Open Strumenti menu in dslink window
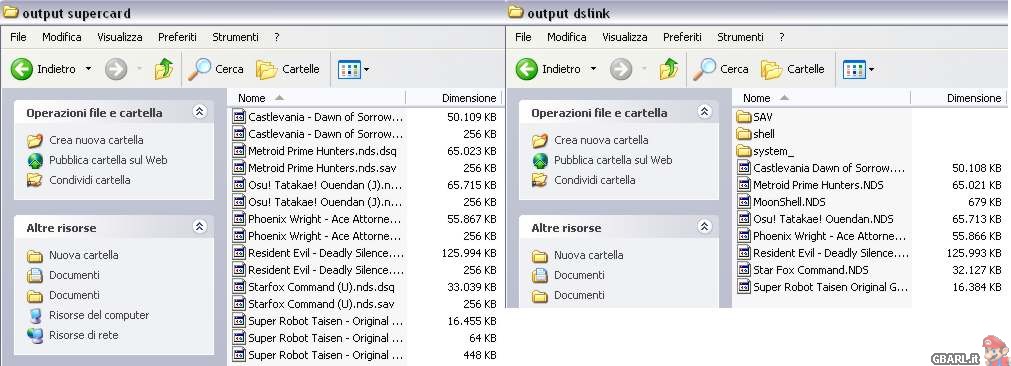 [740, 37]
